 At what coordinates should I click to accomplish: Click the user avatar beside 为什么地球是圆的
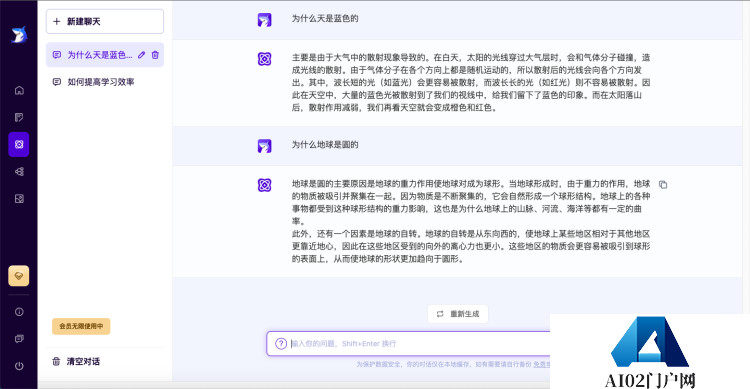(265, 146)
